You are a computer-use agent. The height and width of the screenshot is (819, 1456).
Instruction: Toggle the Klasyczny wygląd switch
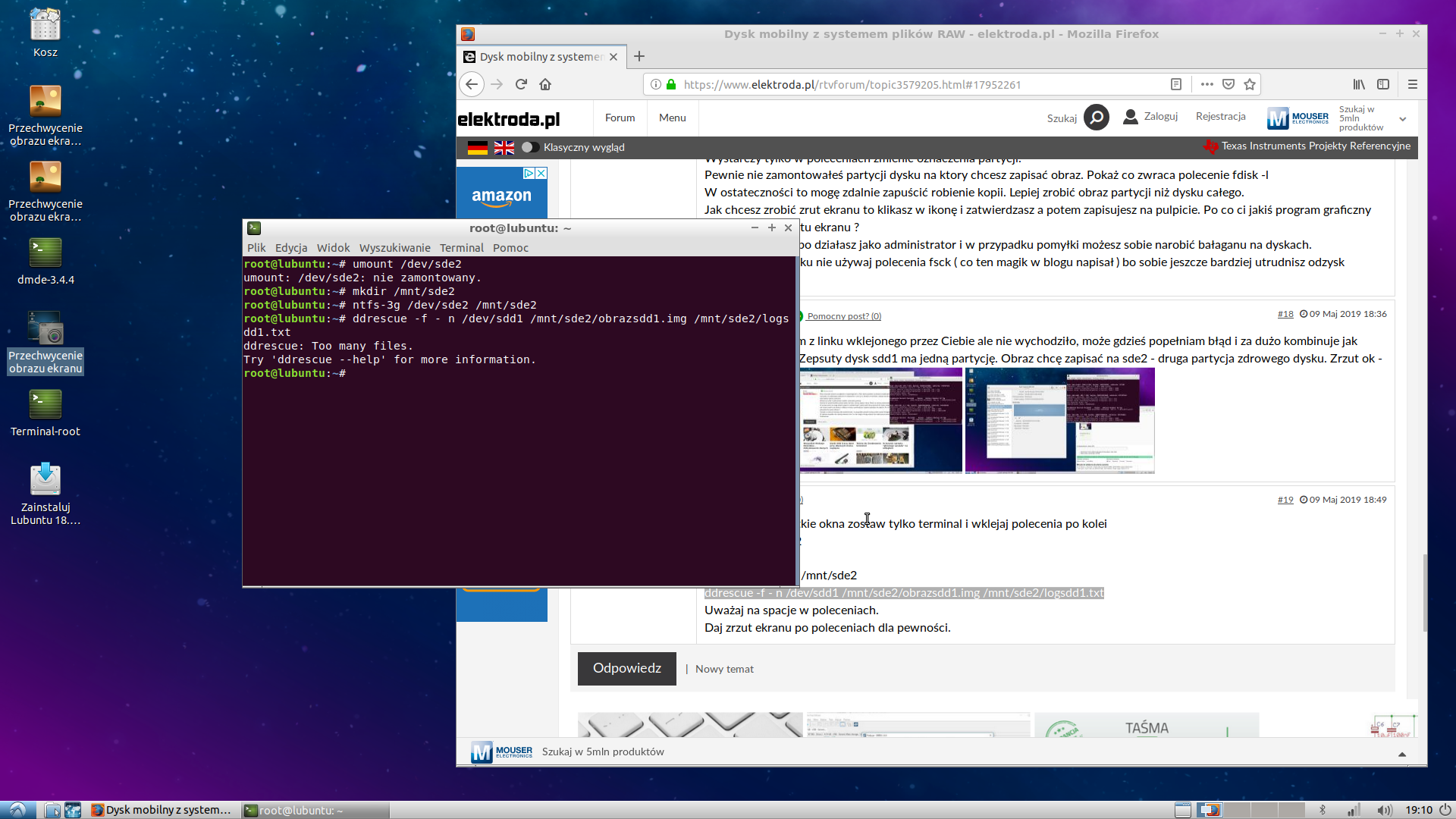pos(530,147)
